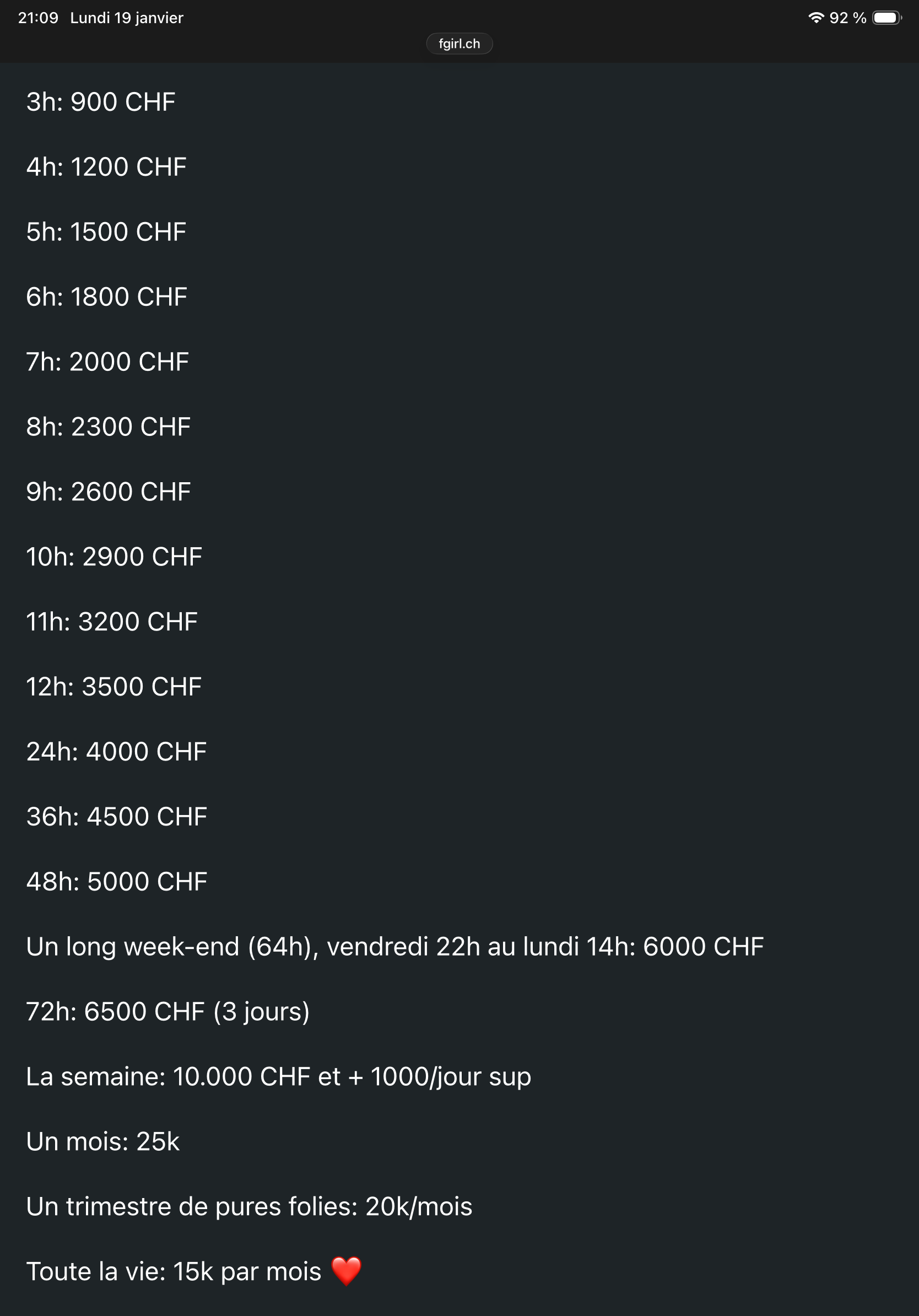This screenshot has height=1316, width=919.
Task: Select the 72h: 6500 CHF line
Action: click(168, 1012)
